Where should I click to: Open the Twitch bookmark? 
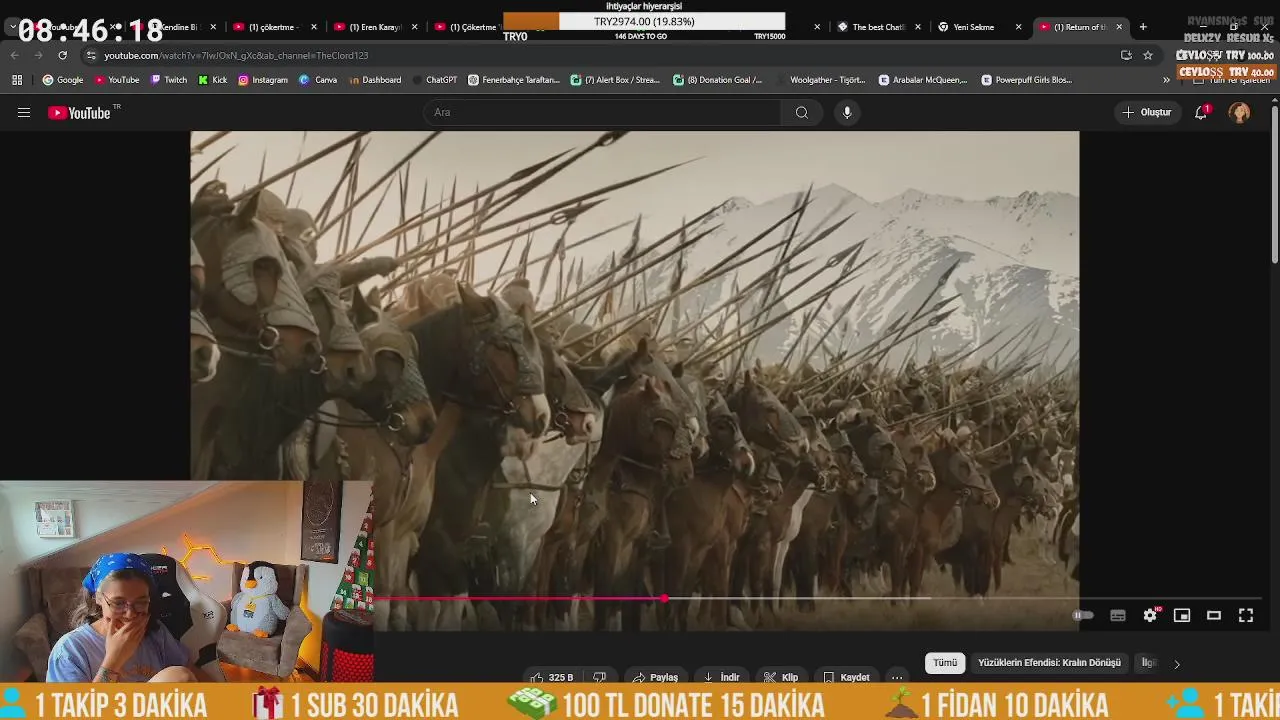click(x=169, y=80)
